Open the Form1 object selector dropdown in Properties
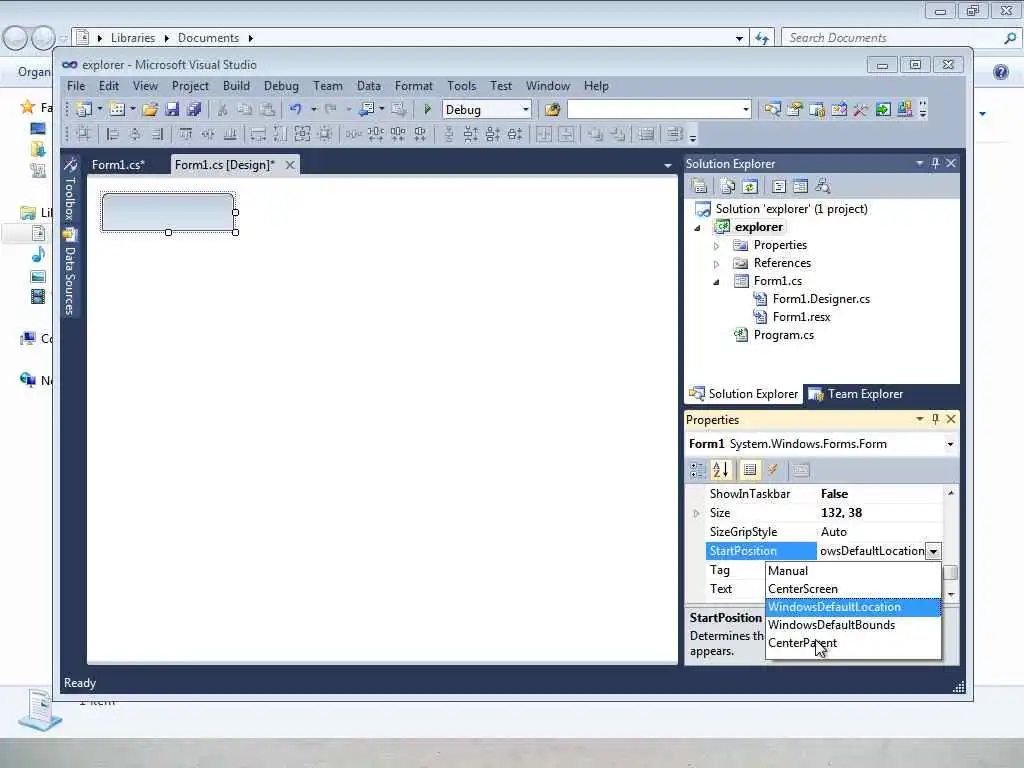This screenshot has width=1024, height=768. click(x=950, y=444)
